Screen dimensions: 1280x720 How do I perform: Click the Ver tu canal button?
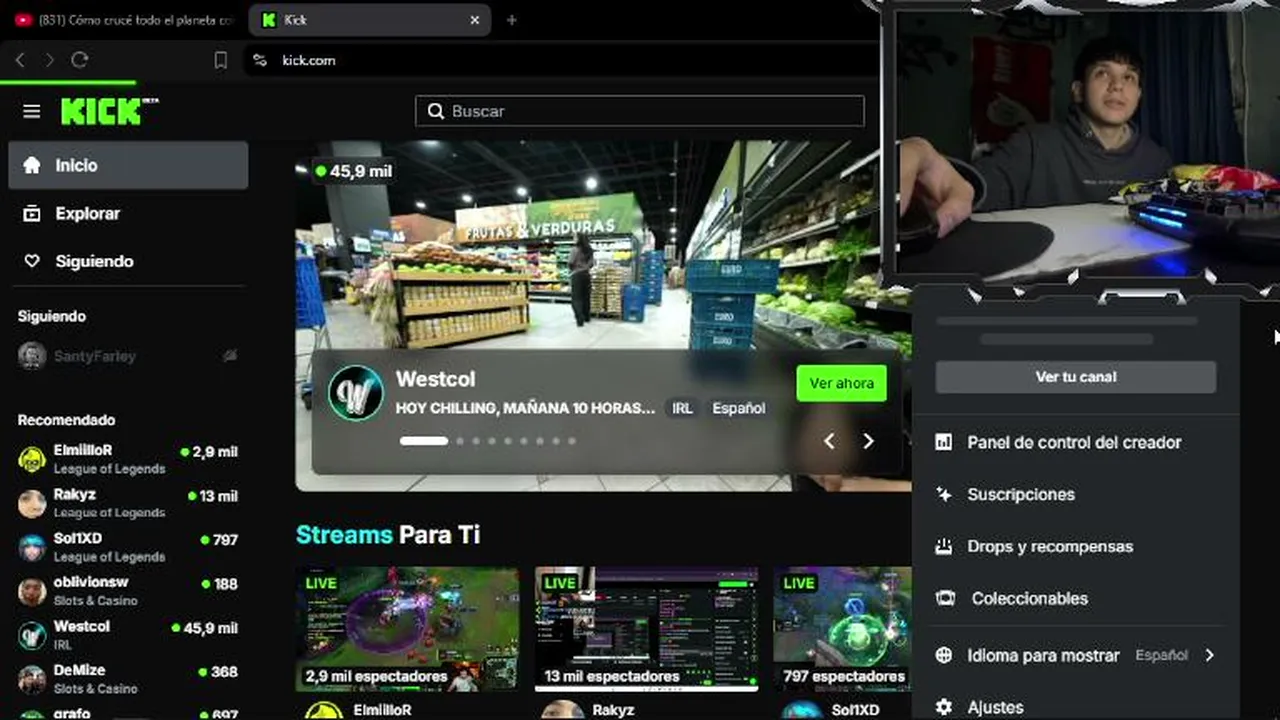pyautogui.click(x=1076, y=377)
